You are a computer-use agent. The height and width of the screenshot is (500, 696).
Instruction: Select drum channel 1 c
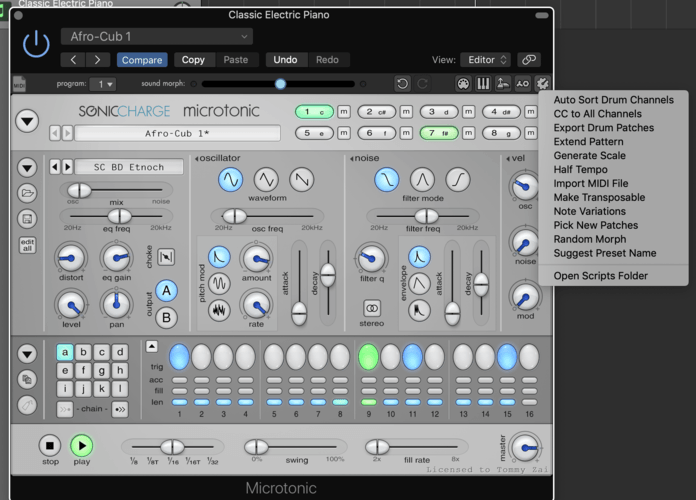314,112
